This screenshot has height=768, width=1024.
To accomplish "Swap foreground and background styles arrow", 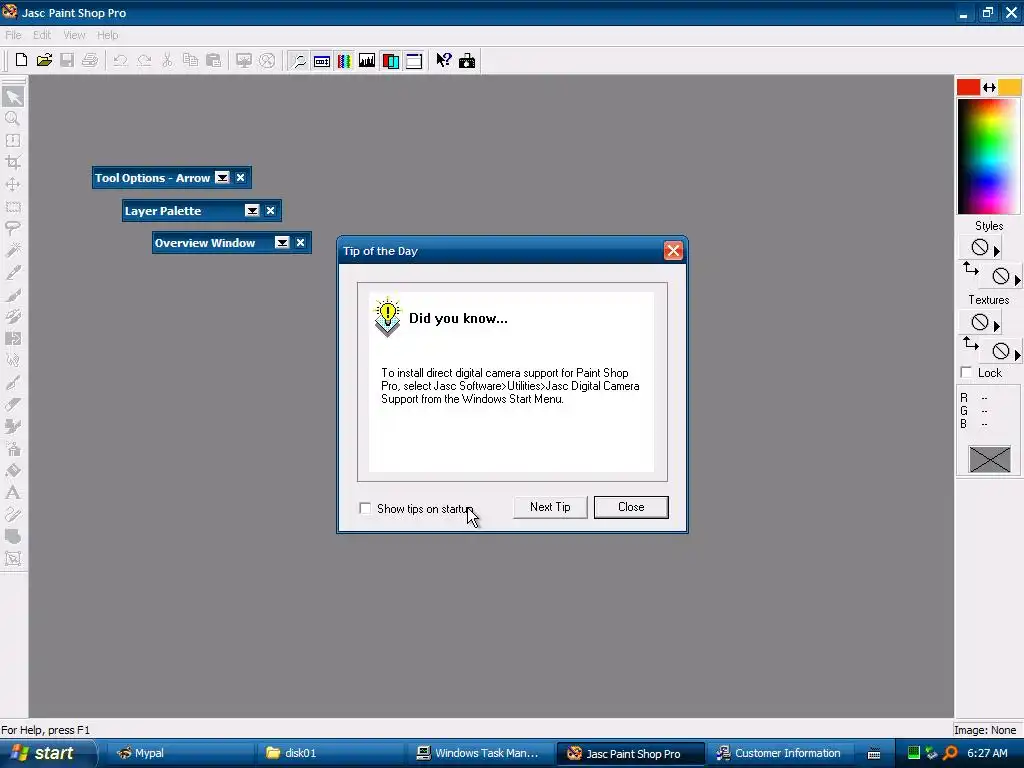I will tap(970, 268).
